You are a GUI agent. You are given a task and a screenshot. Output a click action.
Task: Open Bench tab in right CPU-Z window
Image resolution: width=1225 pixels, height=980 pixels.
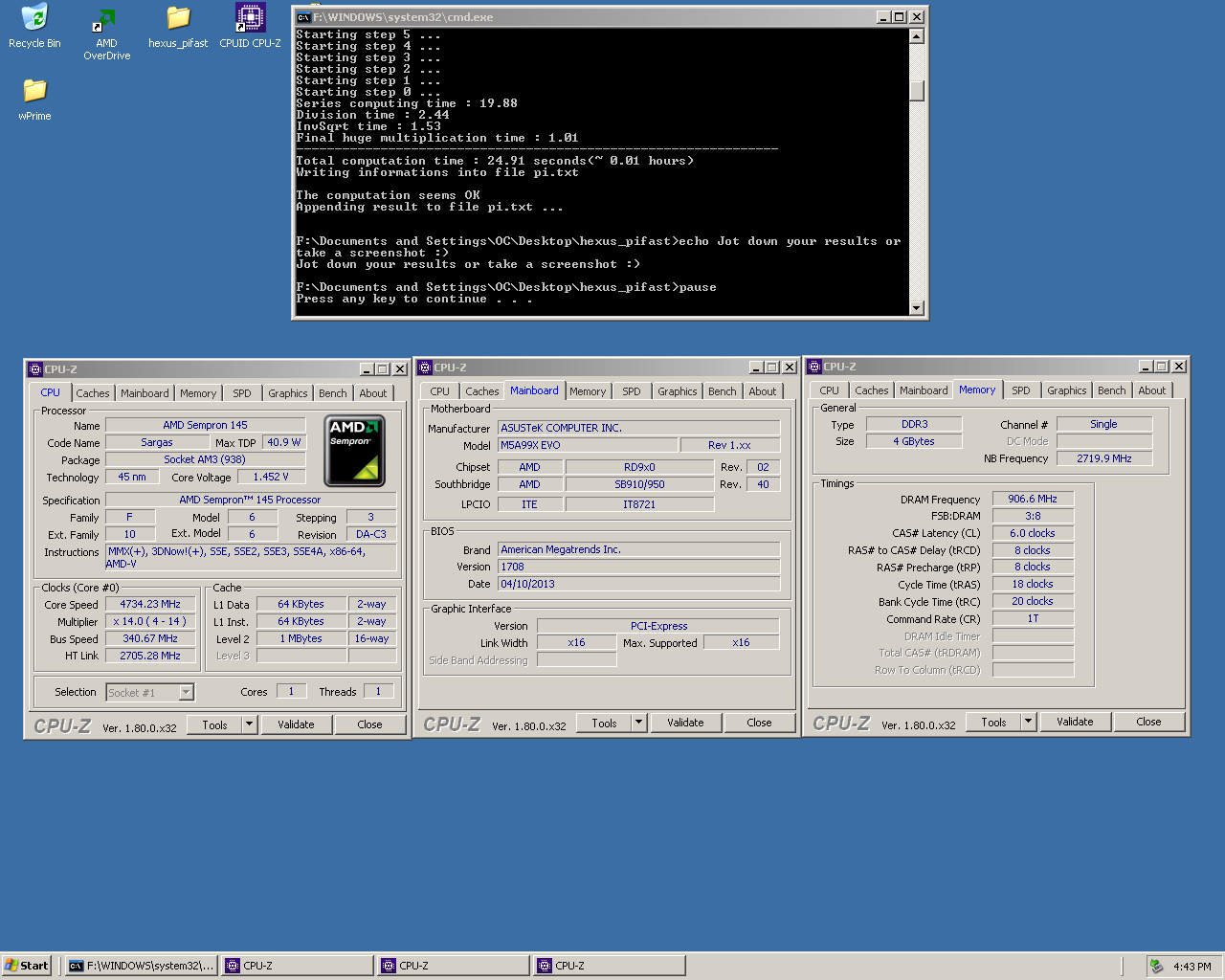pyautogui.click(x=1112, y=390)
